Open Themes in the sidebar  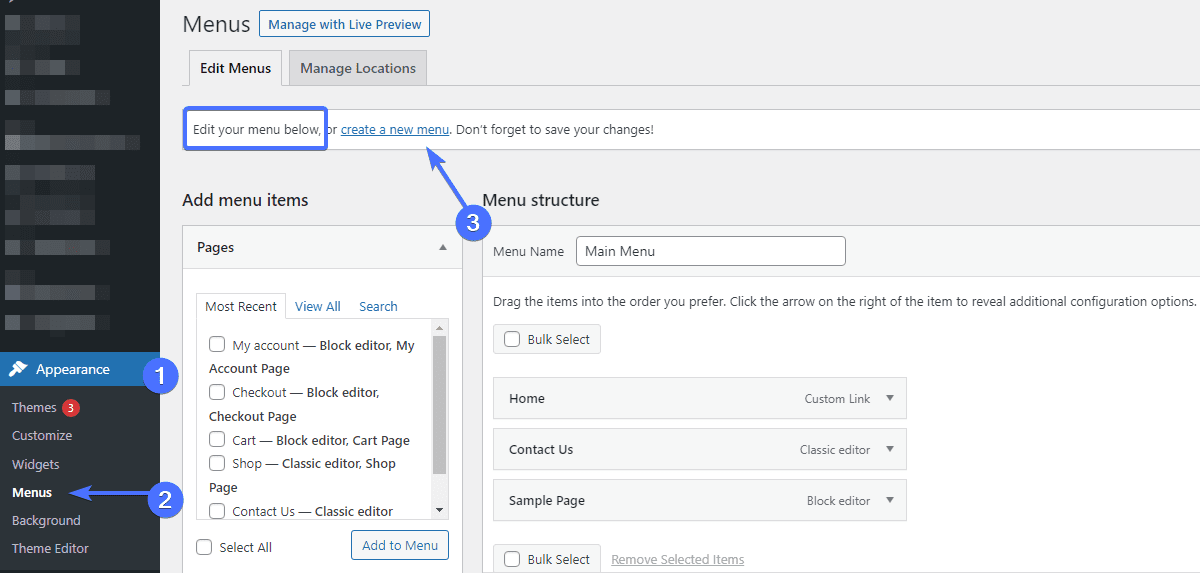pyautogui.click(x=34, y=407)
